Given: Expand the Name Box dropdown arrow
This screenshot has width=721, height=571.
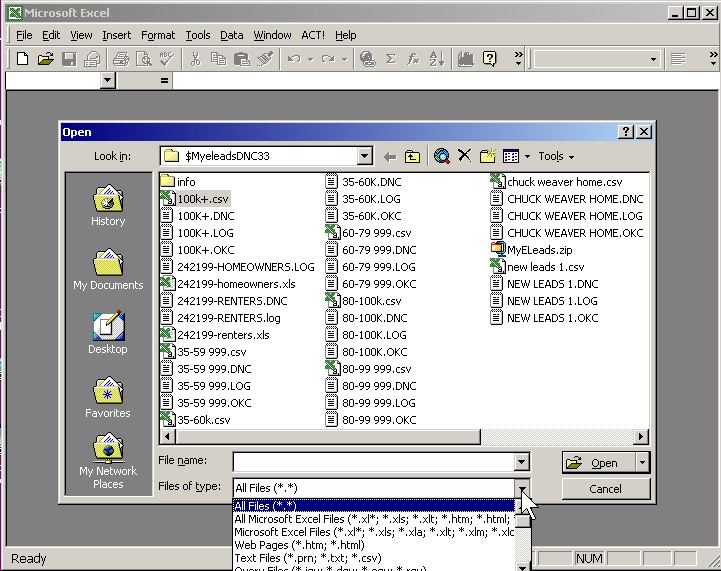Looking at the screenshot, I should [107, 80].
